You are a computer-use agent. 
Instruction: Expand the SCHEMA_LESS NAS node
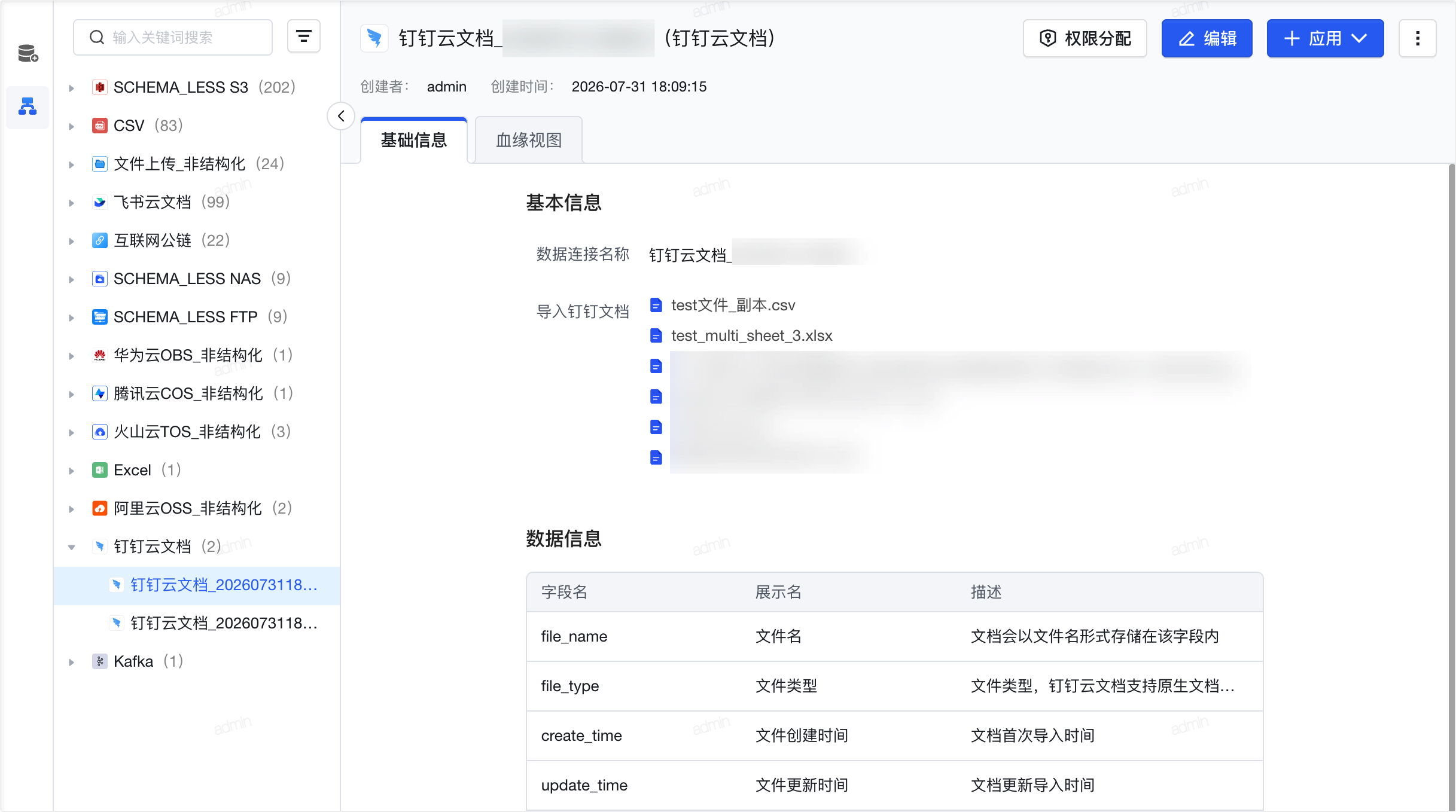[x=71, y=279]
